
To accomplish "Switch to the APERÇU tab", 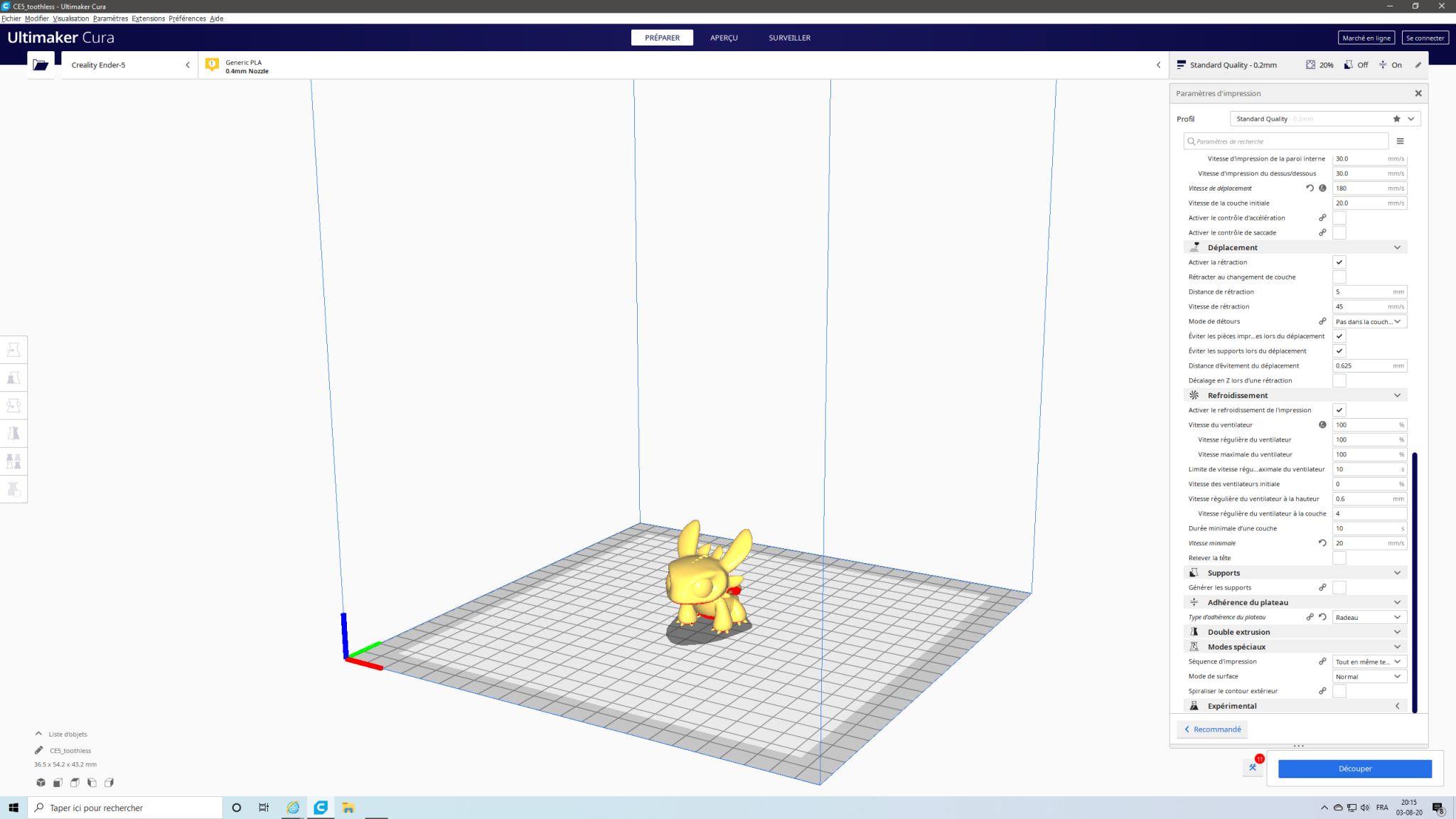I will pos(723,38).
